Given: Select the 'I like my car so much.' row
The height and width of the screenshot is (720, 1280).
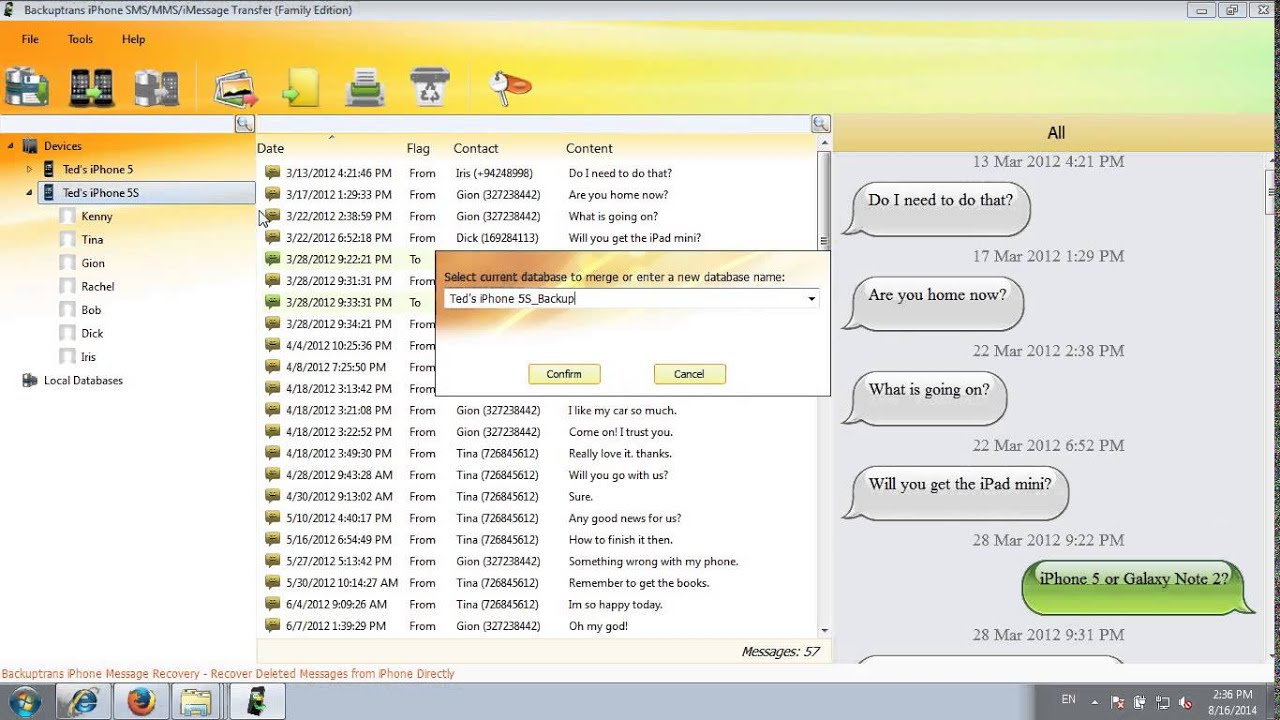Looking at the screenshot, I should click(537, 410).
